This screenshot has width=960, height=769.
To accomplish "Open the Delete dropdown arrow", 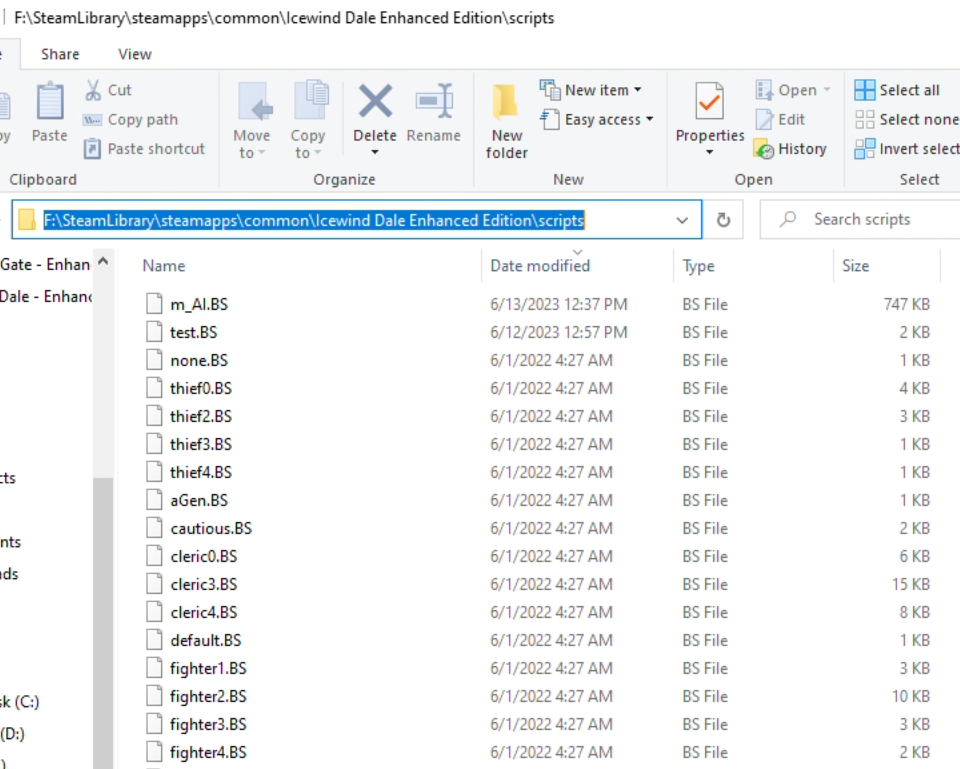I will [x=375, y=152].
